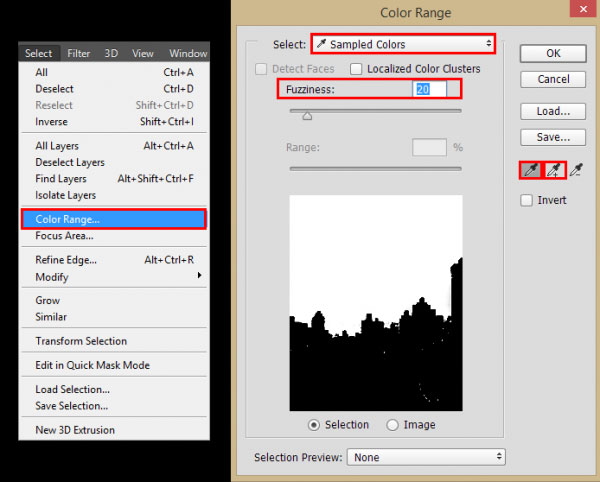Close the Color Range dialog
This screenshot has width=600, height=482.
pos(583,9)
